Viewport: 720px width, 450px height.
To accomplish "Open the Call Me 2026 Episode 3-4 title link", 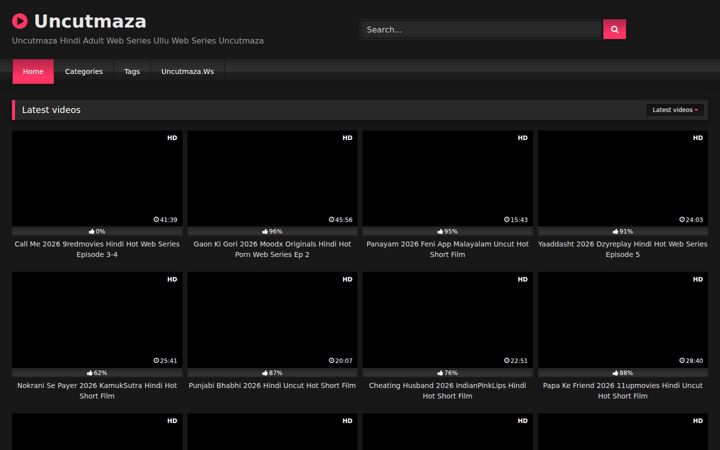I will click(97, 249).
